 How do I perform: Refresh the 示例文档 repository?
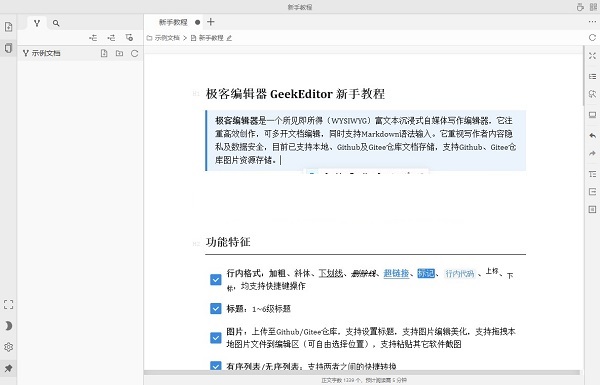[x=134, y=53]
